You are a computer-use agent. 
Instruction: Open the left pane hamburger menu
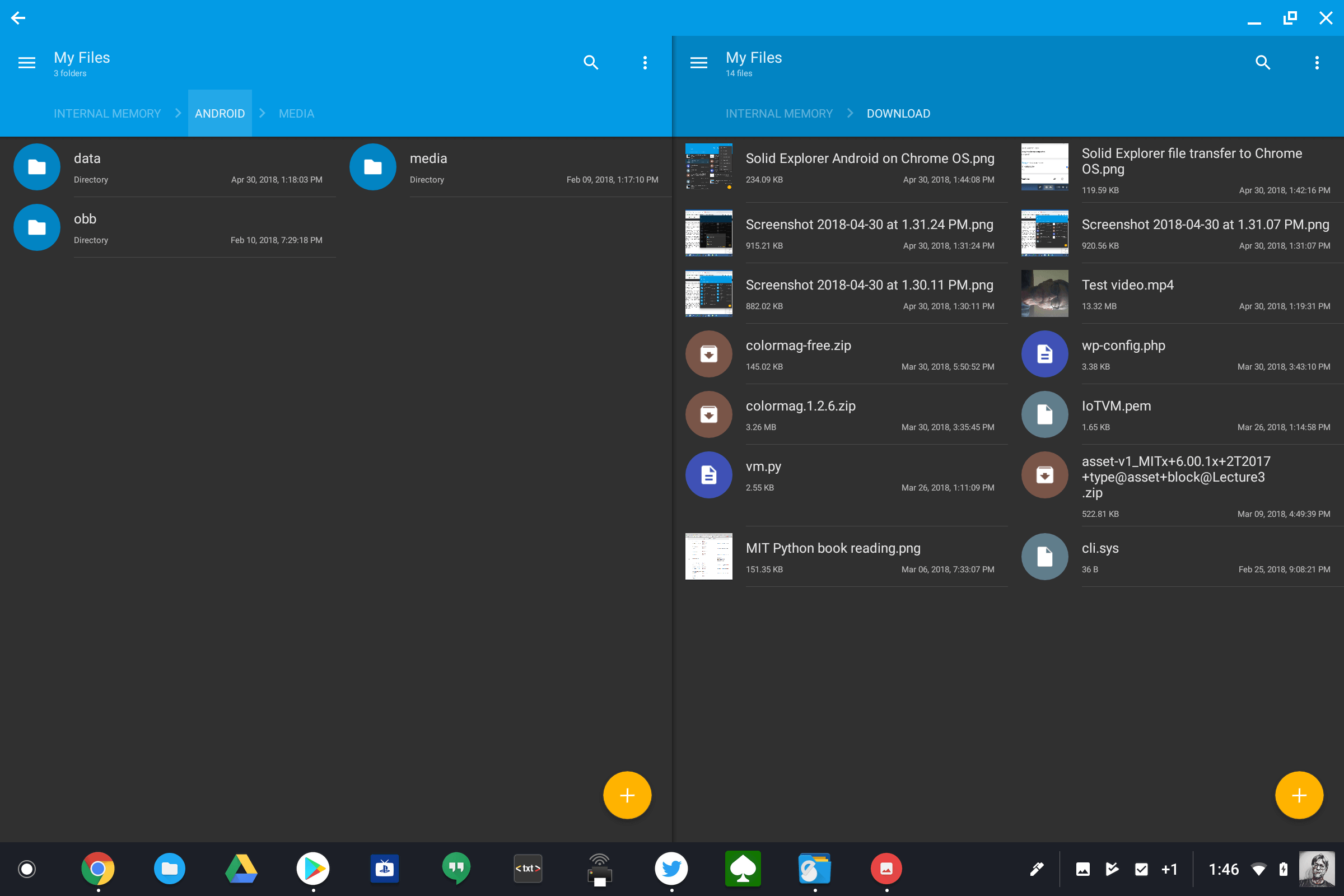click(27, 62)
